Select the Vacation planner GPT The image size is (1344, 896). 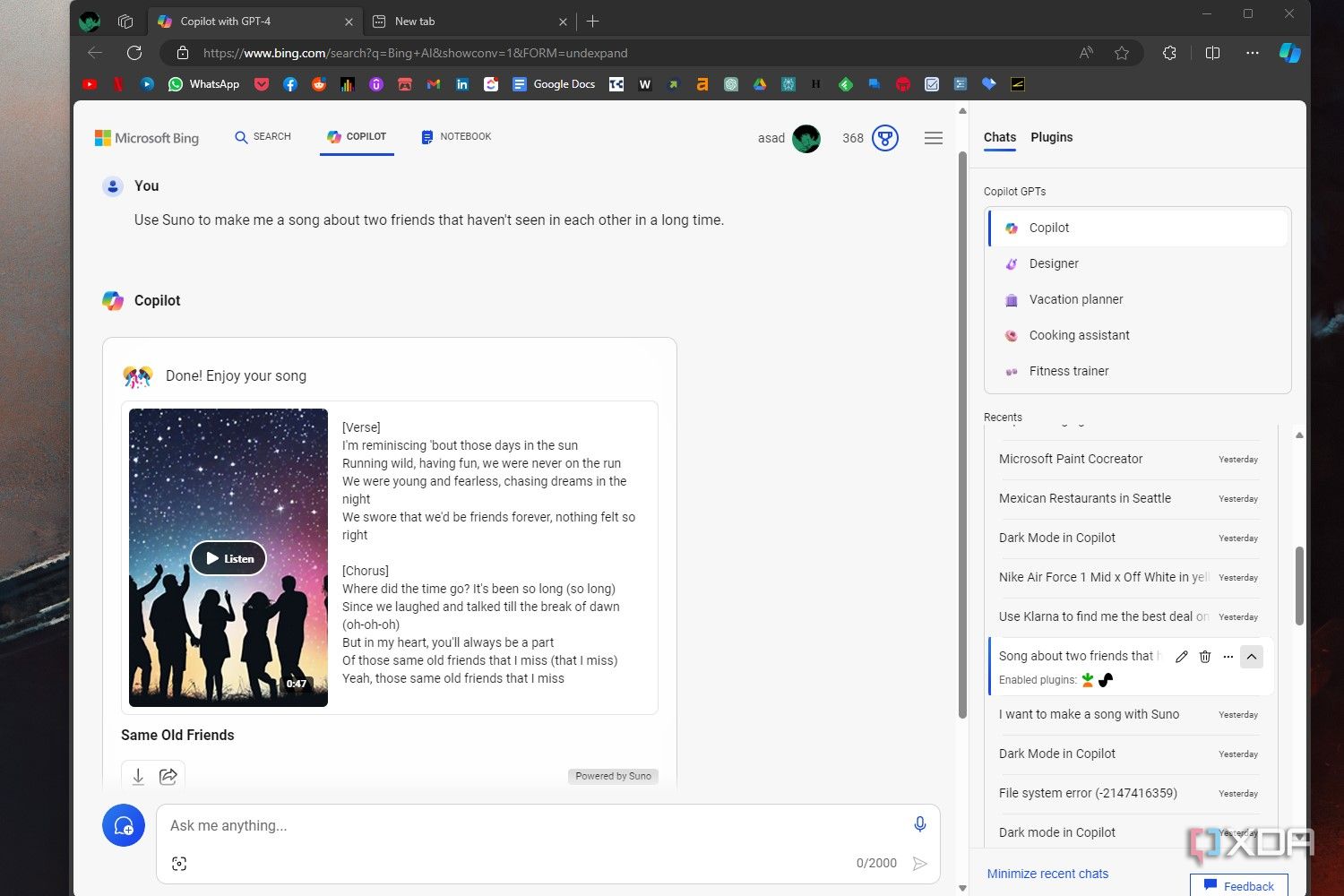coord(1138,299)
